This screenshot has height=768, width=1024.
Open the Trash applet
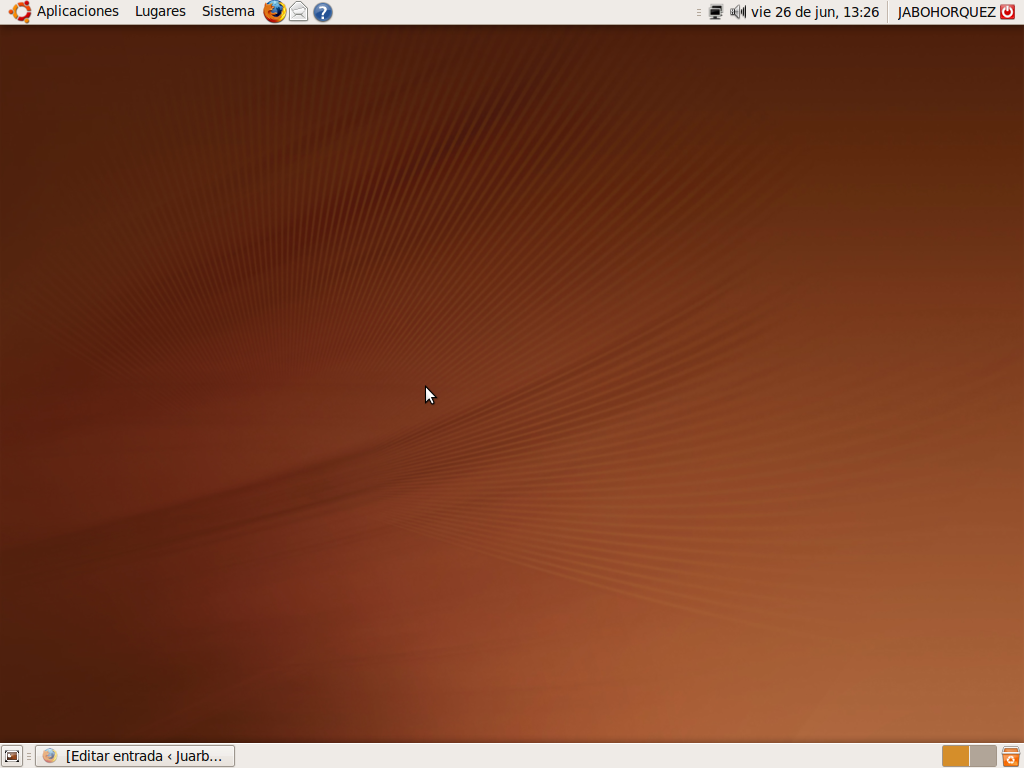[x=1011, y=756]
